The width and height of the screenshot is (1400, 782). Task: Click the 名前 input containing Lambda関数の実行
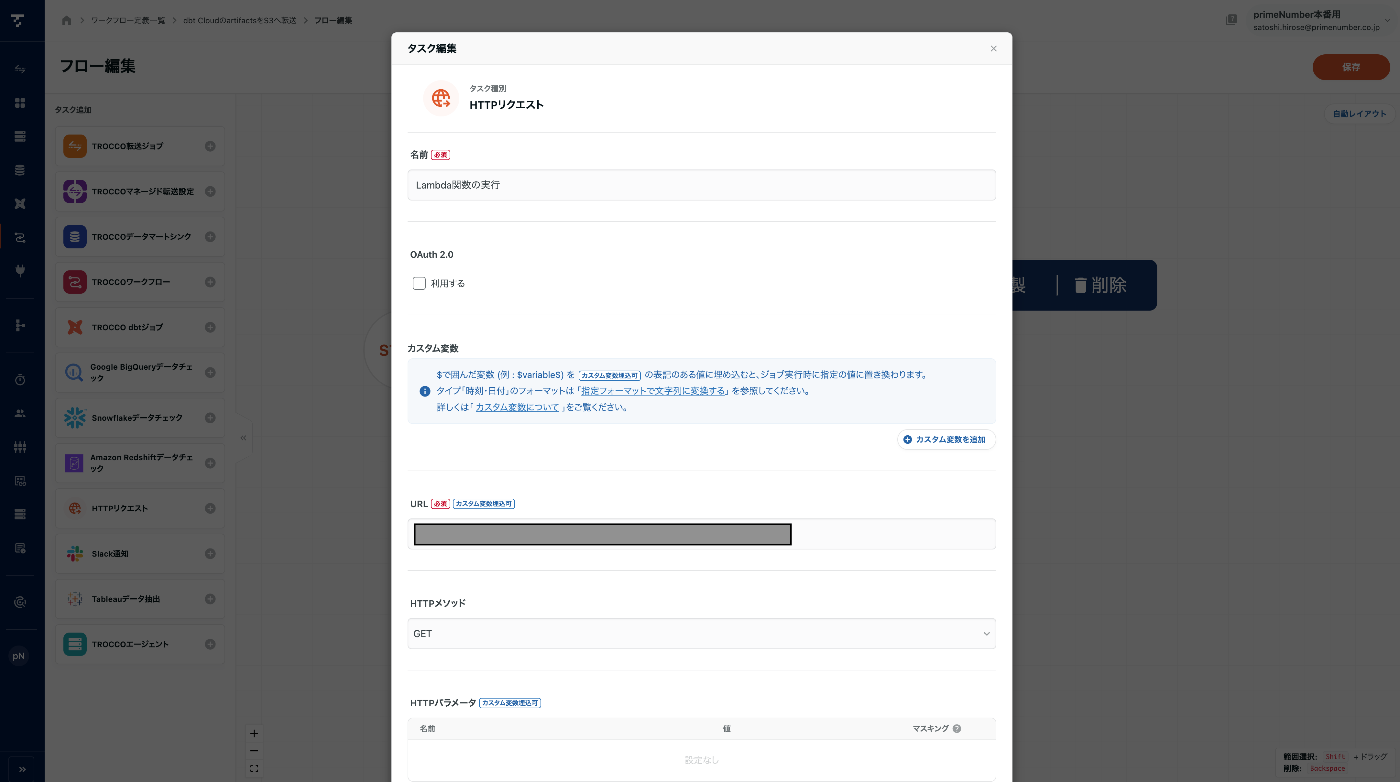coord(702,185)
